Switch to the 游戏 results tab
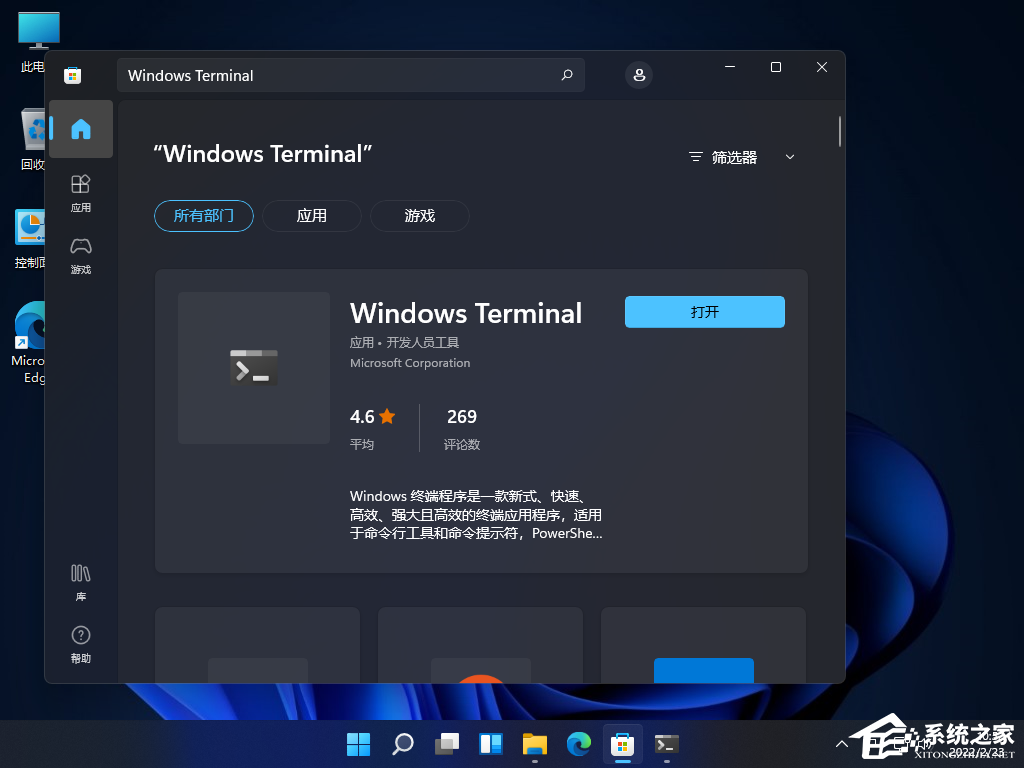 click(419, 215)
